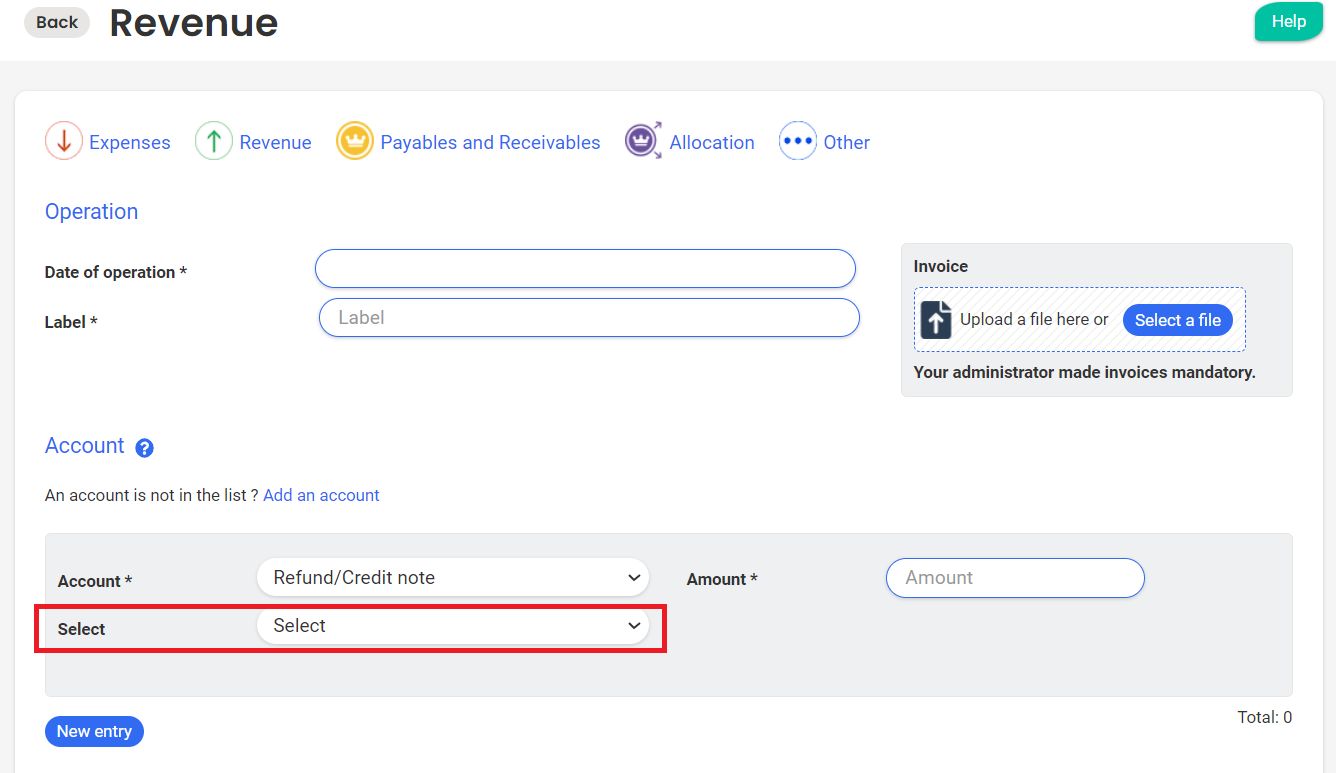The width and height of the screenshot is (1336, 773).
Task: Open the Allocation tab label
Action: tap(711, 143)
